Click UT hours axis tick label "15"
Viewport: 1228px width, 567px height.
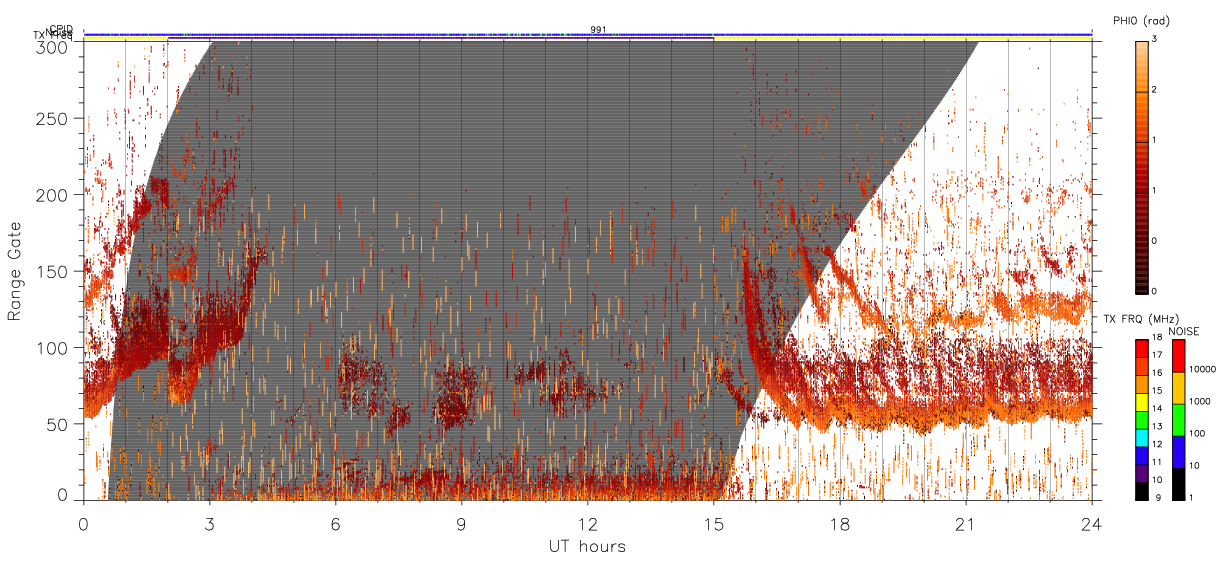tap(713, 523)
